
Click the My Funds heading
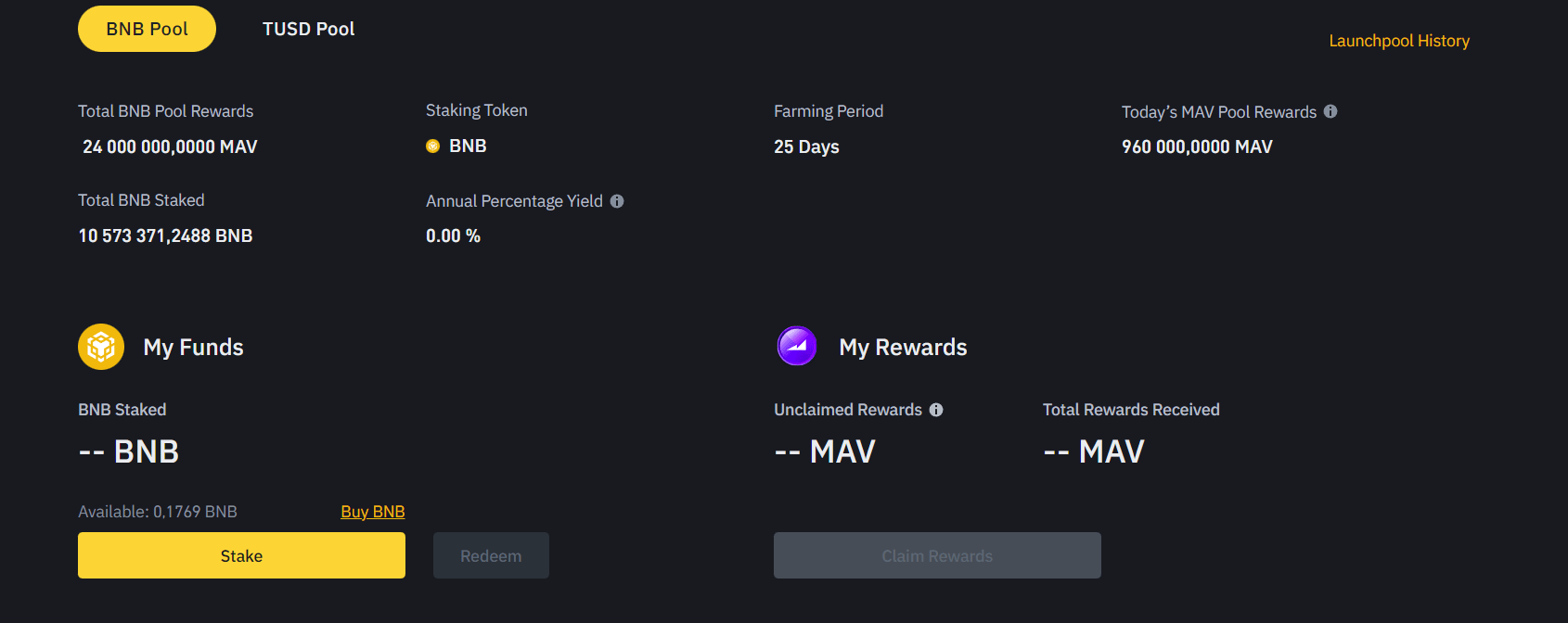pos(193,347)
